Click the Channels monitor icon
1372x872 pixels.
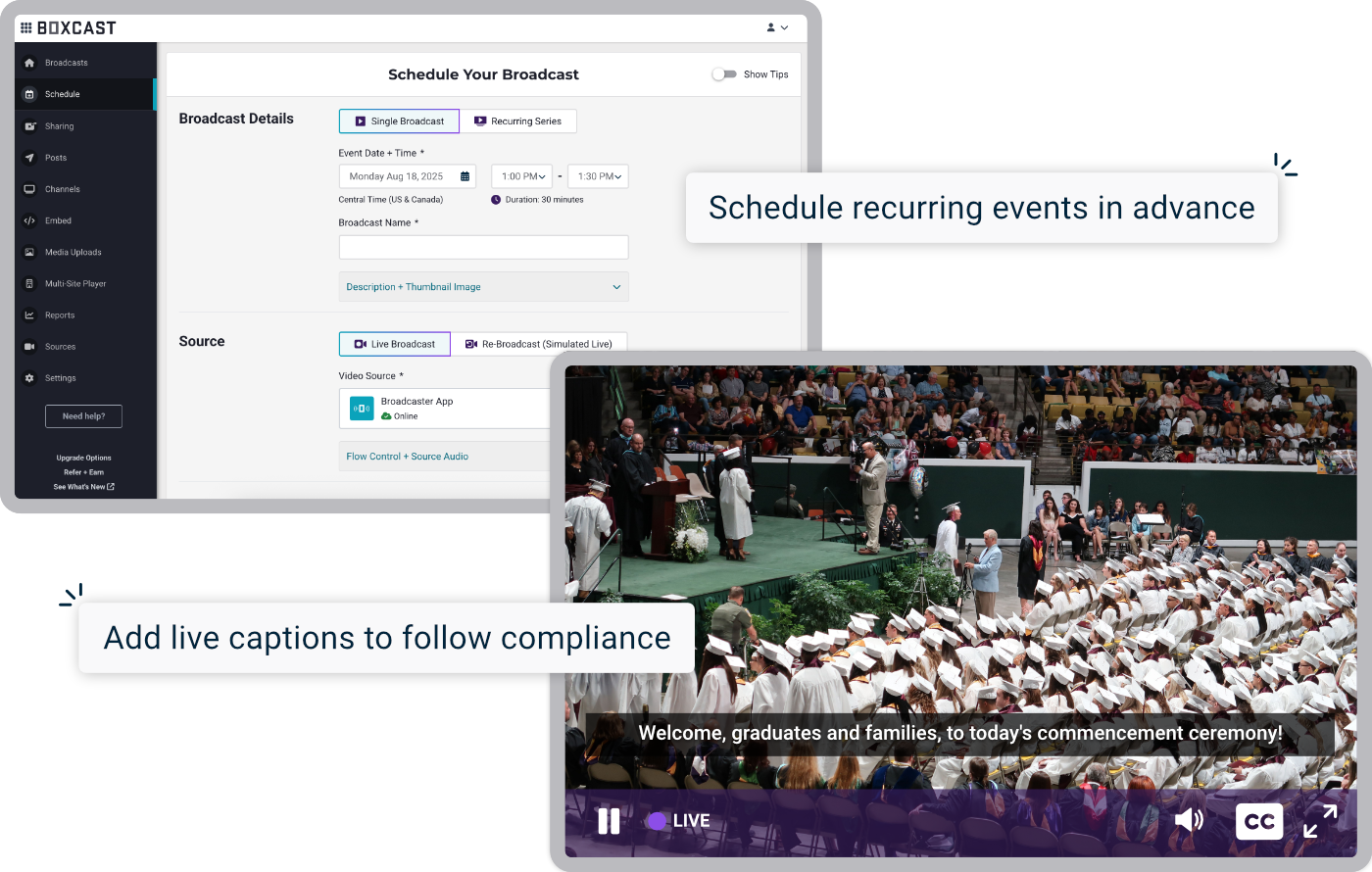point(29,189)
